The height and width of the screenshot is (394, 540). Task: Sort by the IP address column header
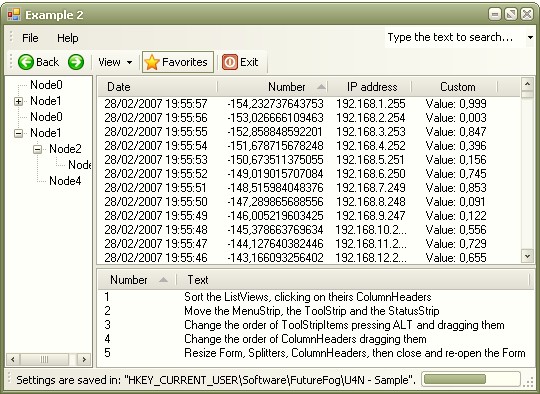coord(370,87)
